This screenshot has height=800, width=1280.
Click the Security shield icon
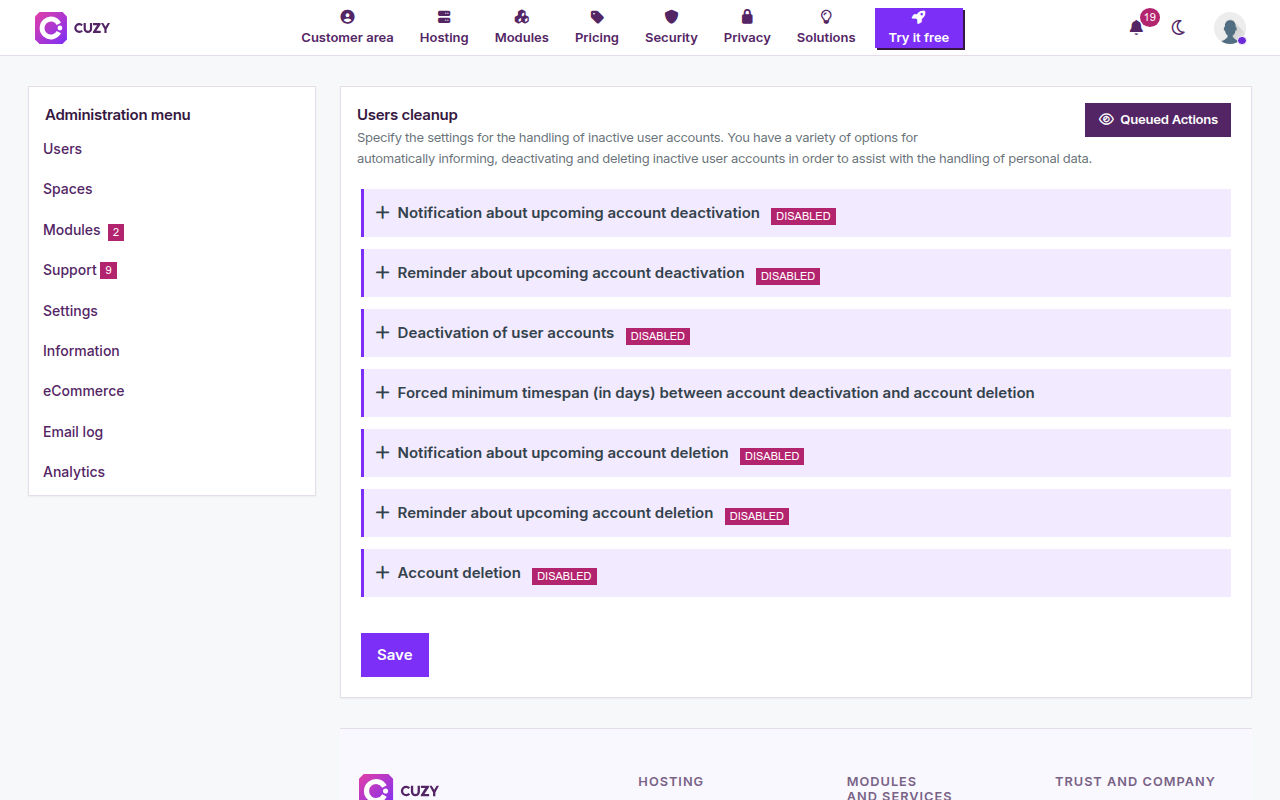pos(671,17)
